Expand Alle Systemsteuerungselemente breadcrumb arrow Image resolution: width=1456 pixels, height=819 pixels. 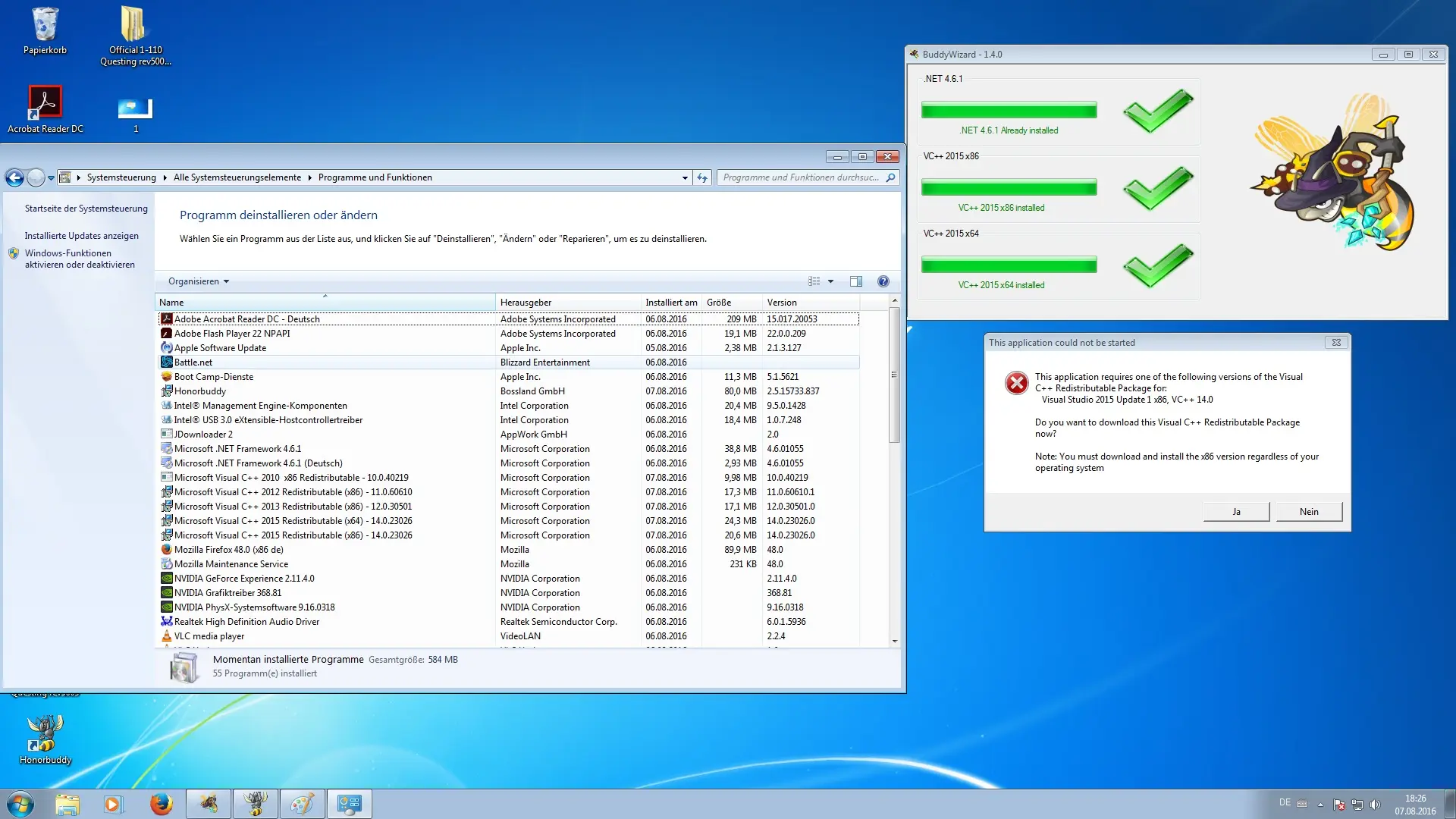click(x=309, y=177)
